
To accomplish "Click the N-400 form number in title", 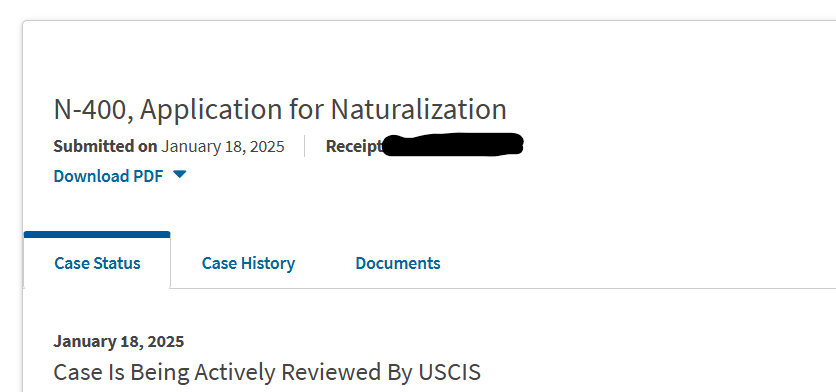I will (93, 109).
